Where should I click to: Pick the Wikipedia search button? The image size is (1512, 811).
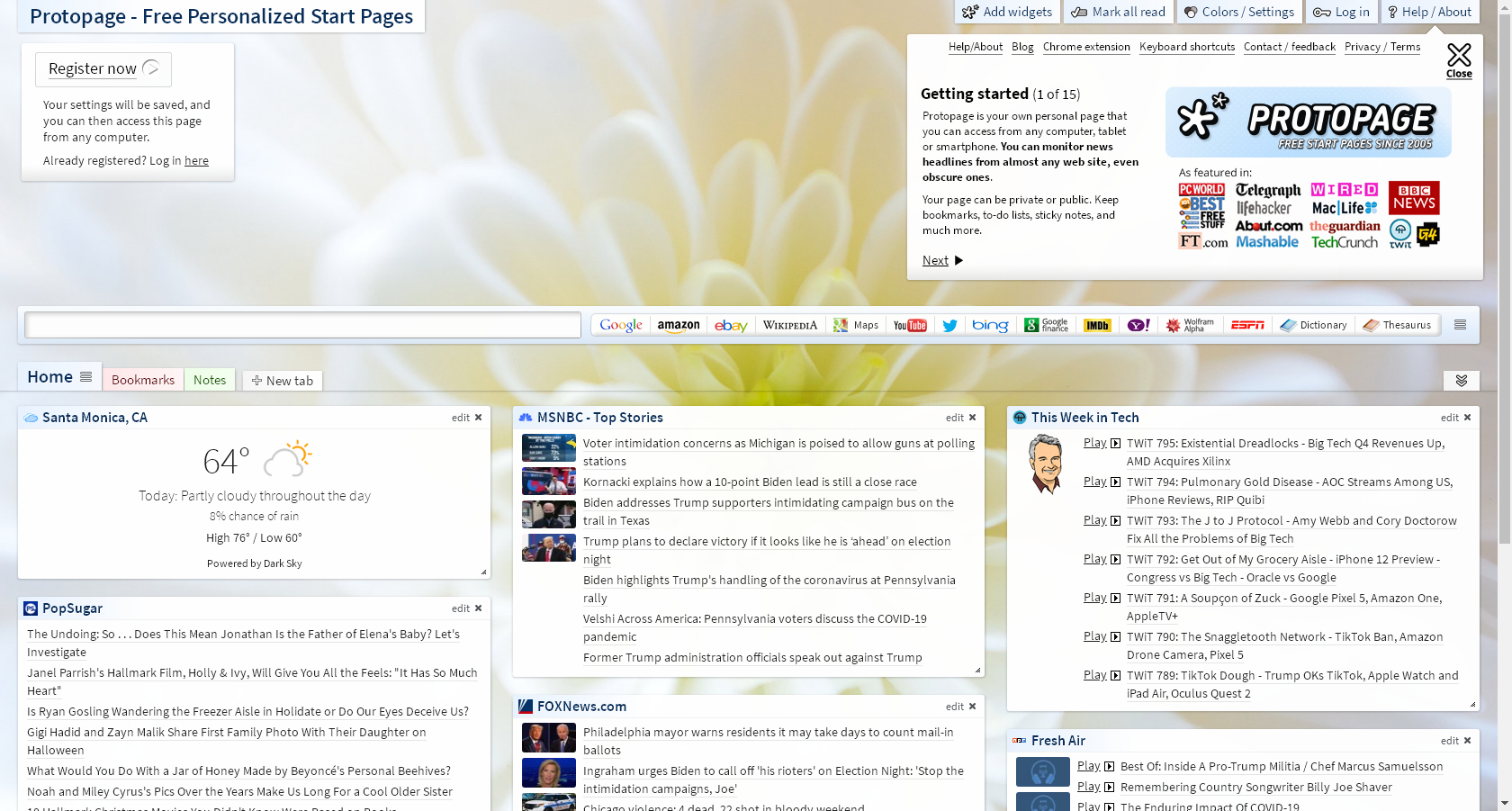click(790, 325)
